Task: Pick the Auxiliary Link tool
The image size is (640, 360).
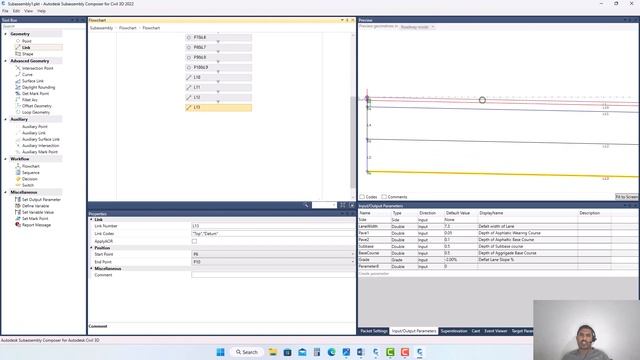Action: tap(34, 133)
